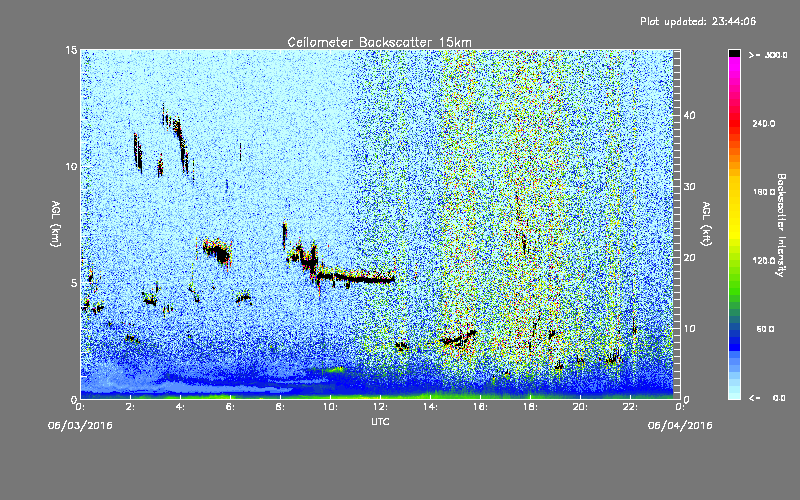Click the "2:" UTC time tick

tap(131, 407)
